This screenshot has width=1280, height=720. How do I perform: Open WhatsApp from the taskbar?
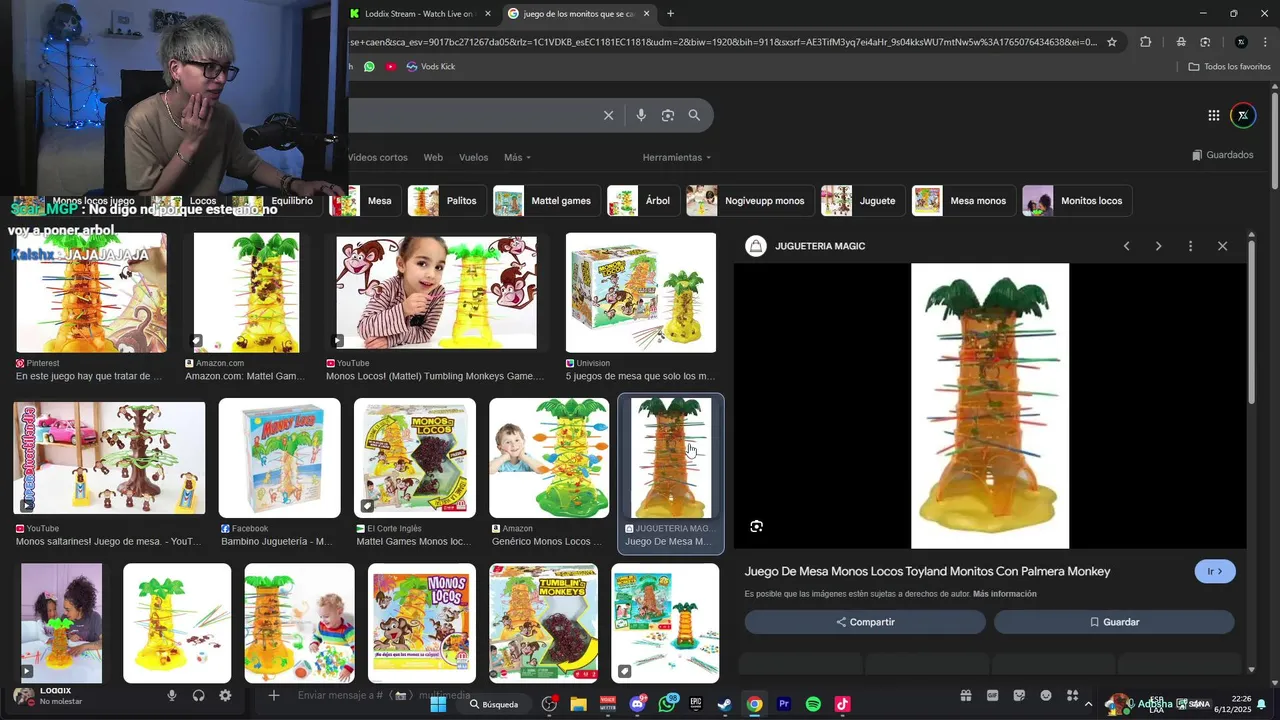click(667, 704)
